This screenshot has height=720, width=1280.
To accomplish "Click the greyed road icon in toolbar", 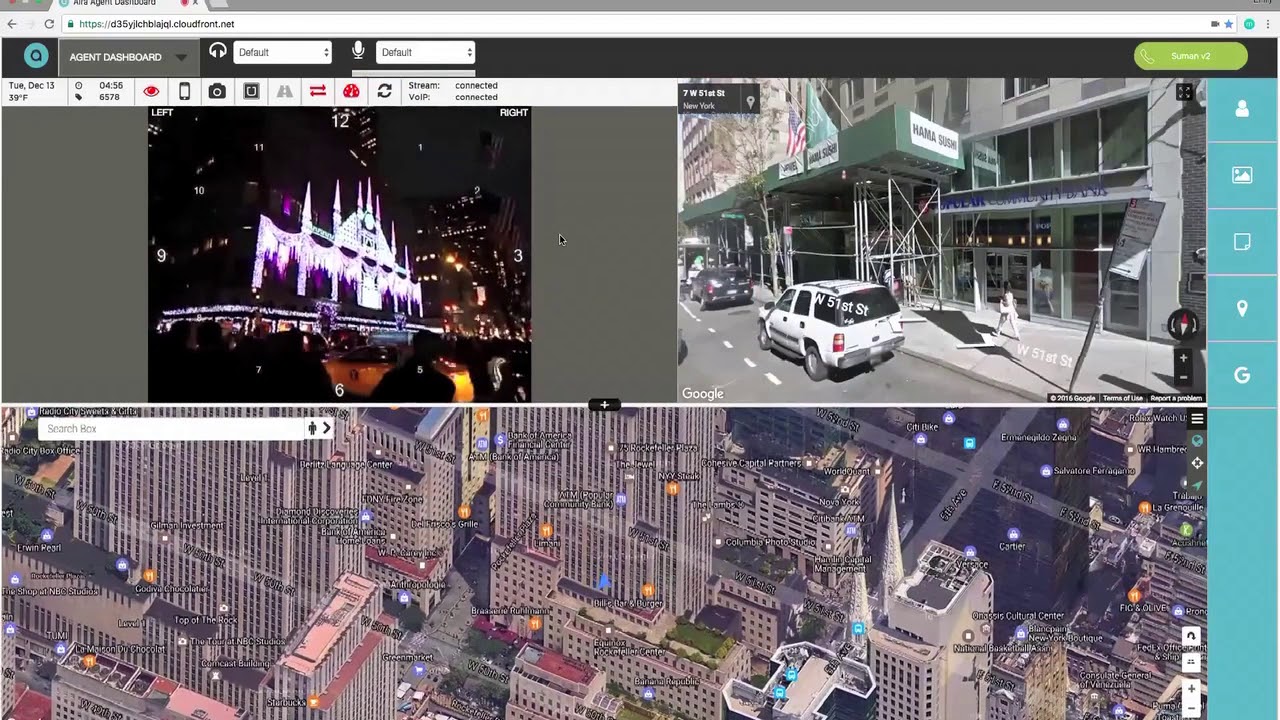I will tap(284, 91).
